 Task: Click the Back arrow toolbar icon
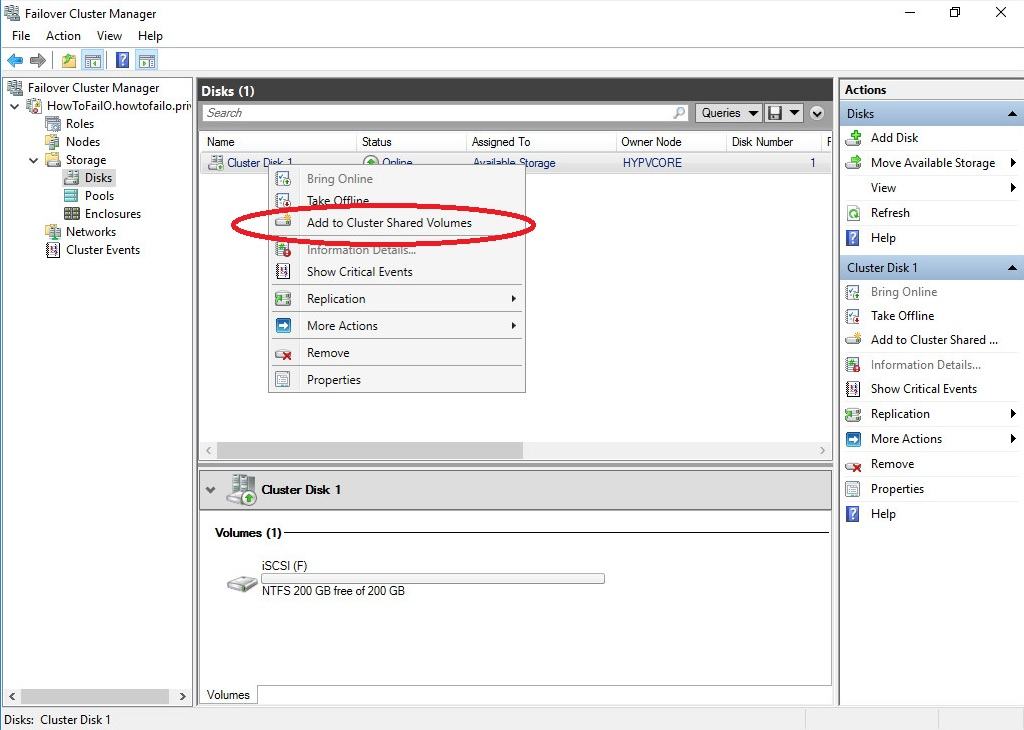(x=15, y=61)
